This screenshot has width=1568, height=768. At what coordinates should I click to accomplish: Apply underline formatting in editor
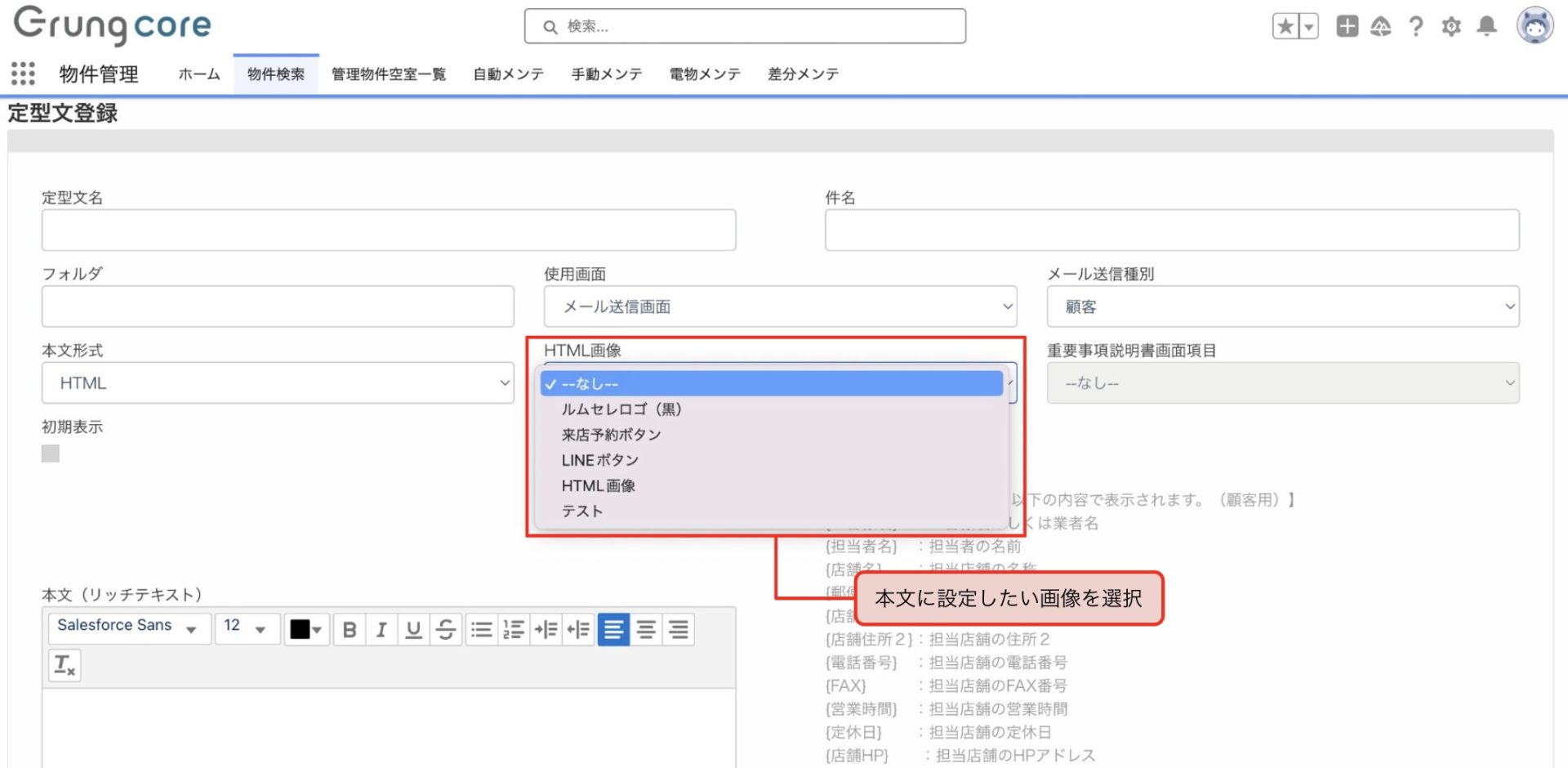413,630
